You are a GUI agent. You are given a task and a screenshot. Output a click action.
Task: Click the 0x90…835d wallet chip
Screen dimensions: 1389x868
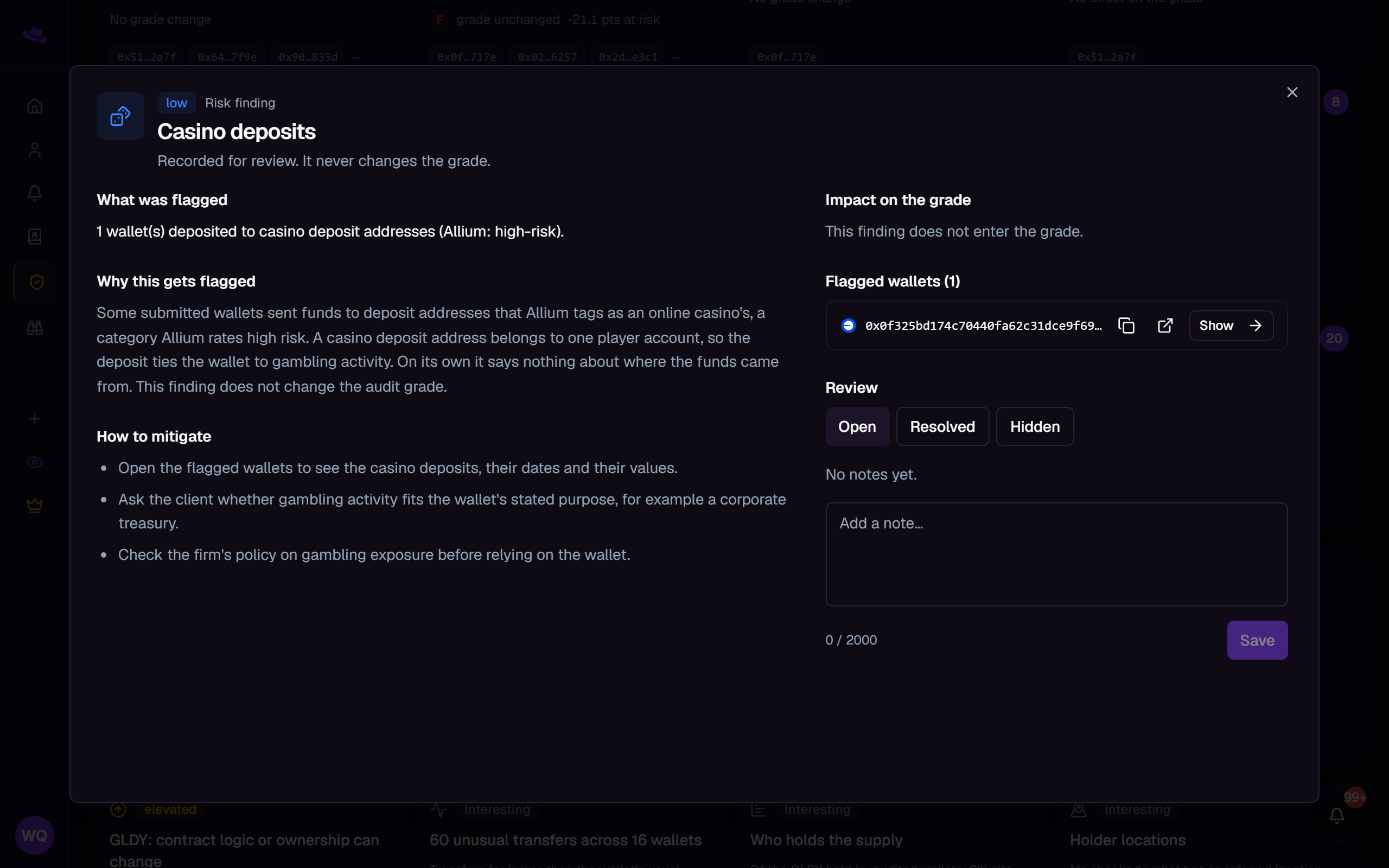tap(308, 57)
